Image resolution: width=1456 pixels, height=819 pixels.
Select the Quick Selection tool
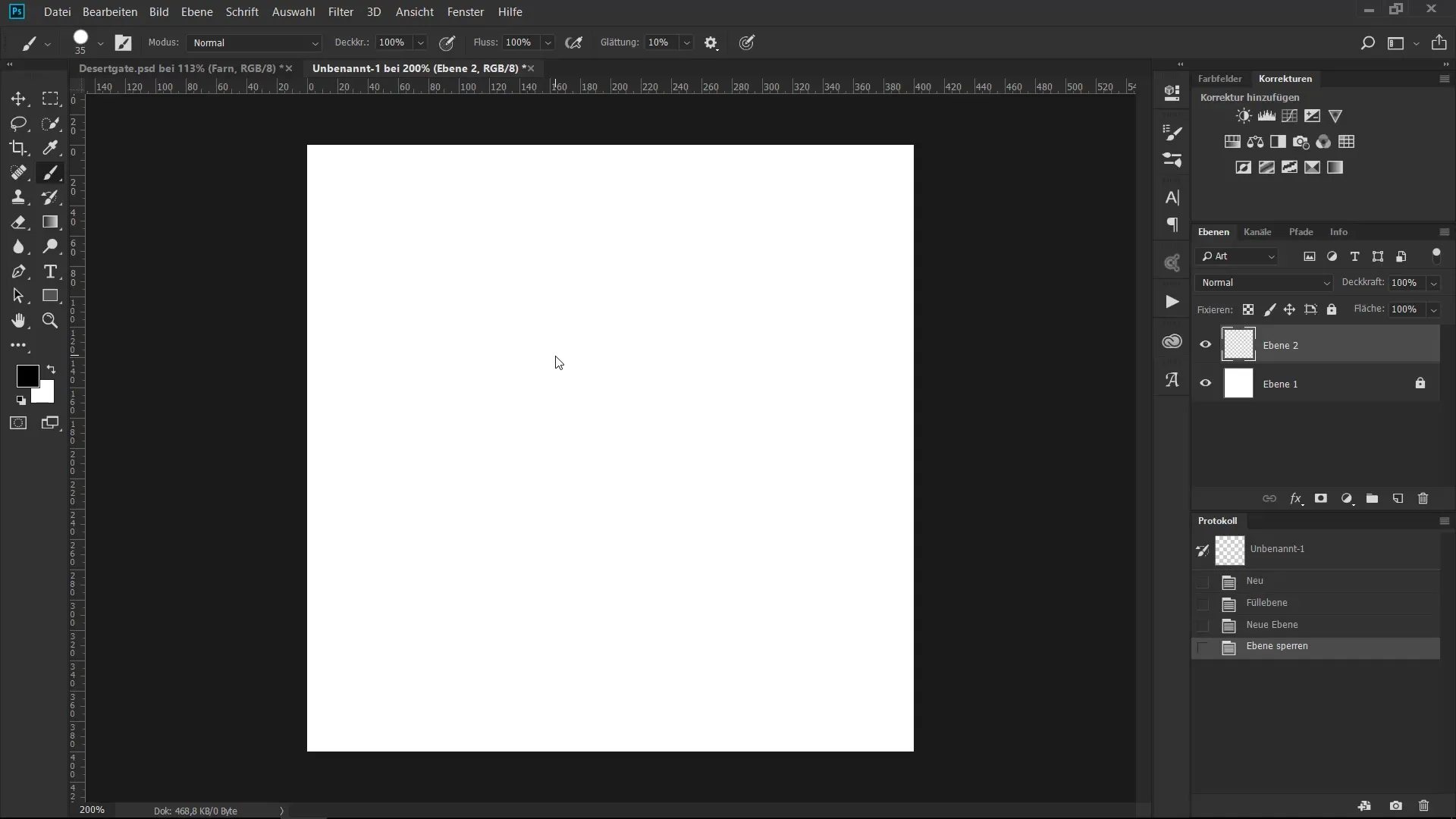click(50, 124)
